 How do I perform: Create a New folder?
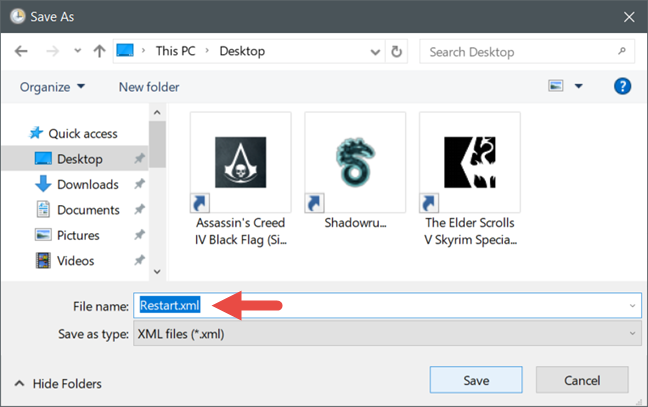click(x=149, y=87)
